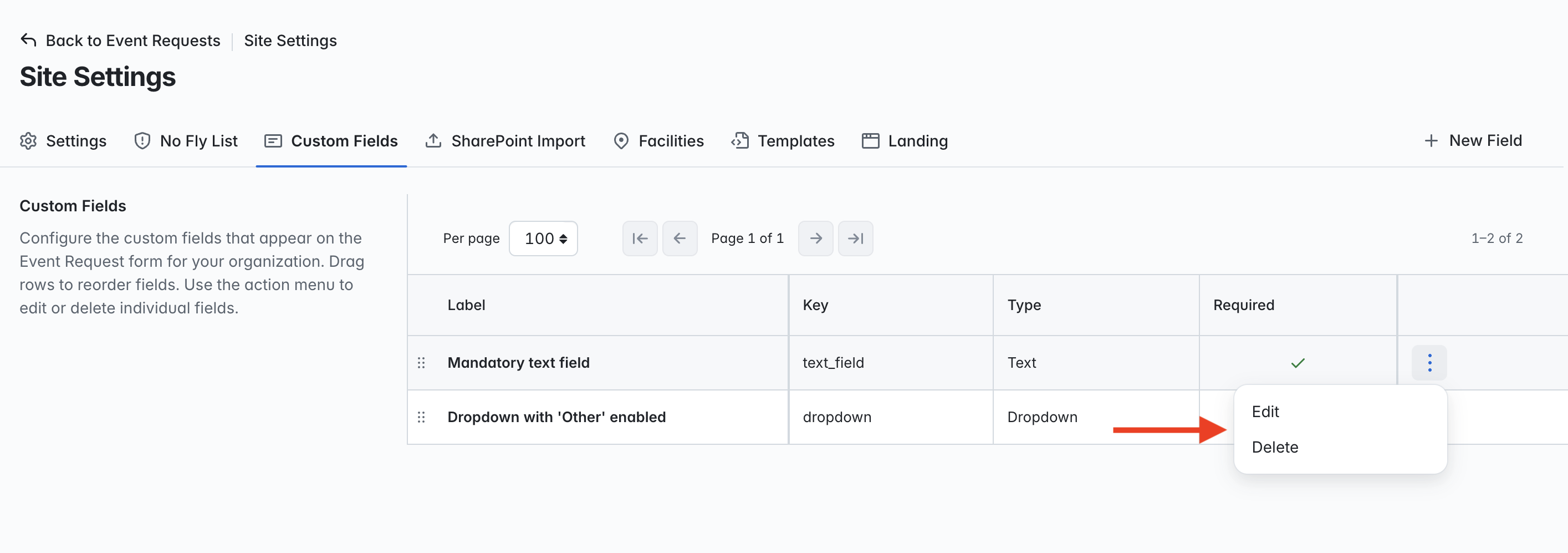1568x553 pixels.
Task: Open the Templates tab
Action: pyautogui.click(x=783, y=141)
